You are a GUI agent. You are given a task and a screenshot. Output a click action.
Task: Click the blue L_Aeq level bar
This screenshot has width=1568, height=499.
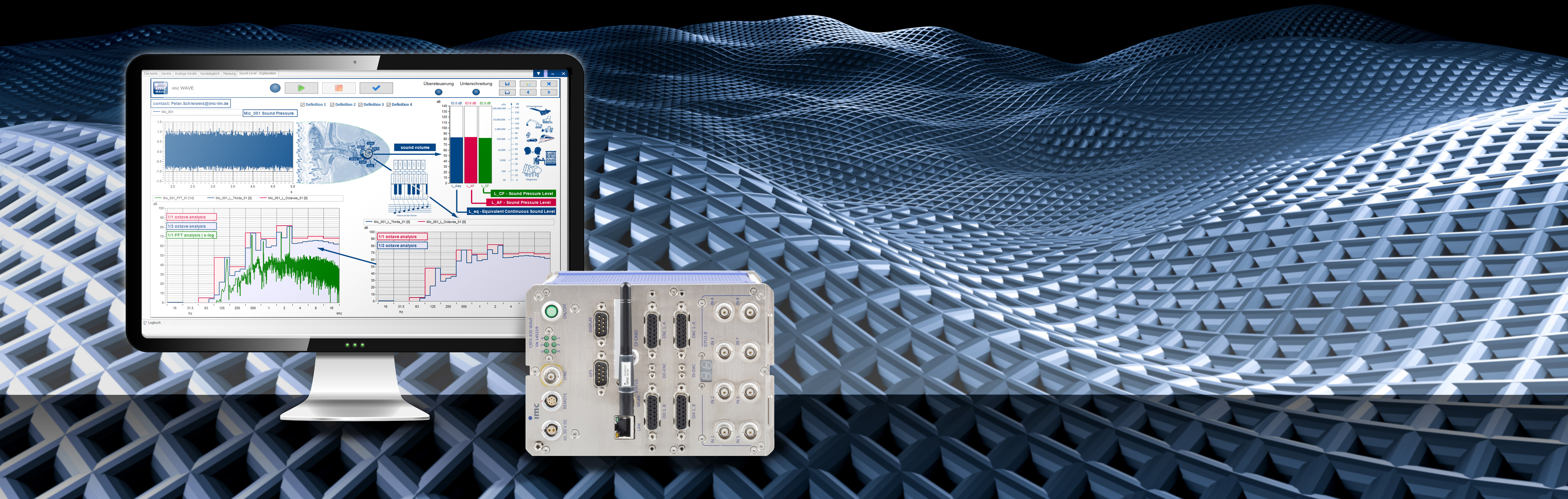(x=456, y=160)
